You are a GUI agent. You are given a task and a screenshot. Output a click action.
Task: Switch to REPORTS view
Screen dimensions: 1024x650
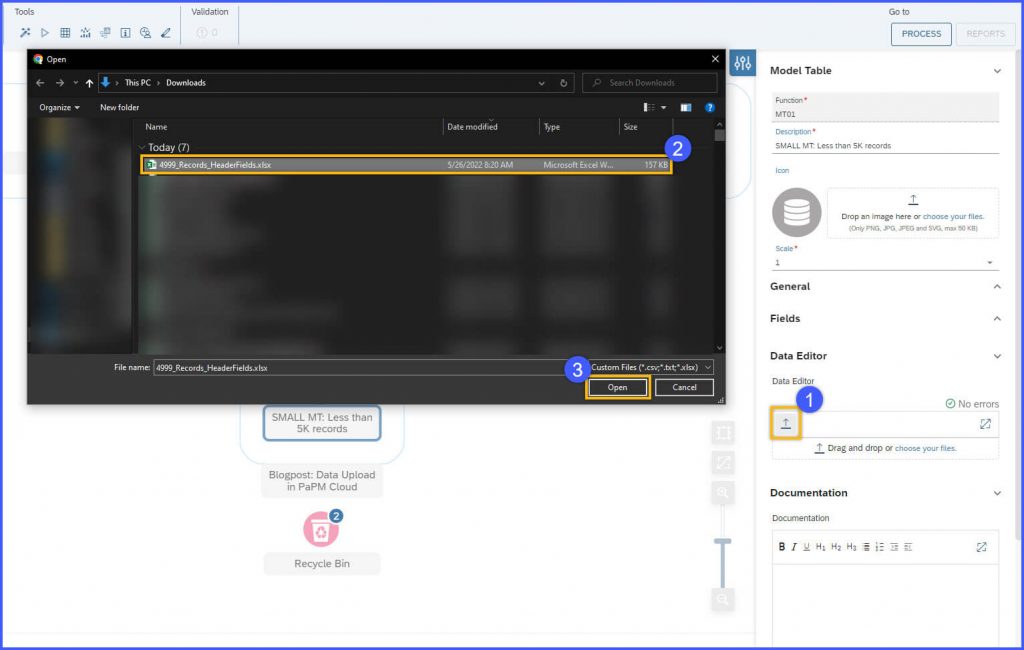tap(985, 34)
